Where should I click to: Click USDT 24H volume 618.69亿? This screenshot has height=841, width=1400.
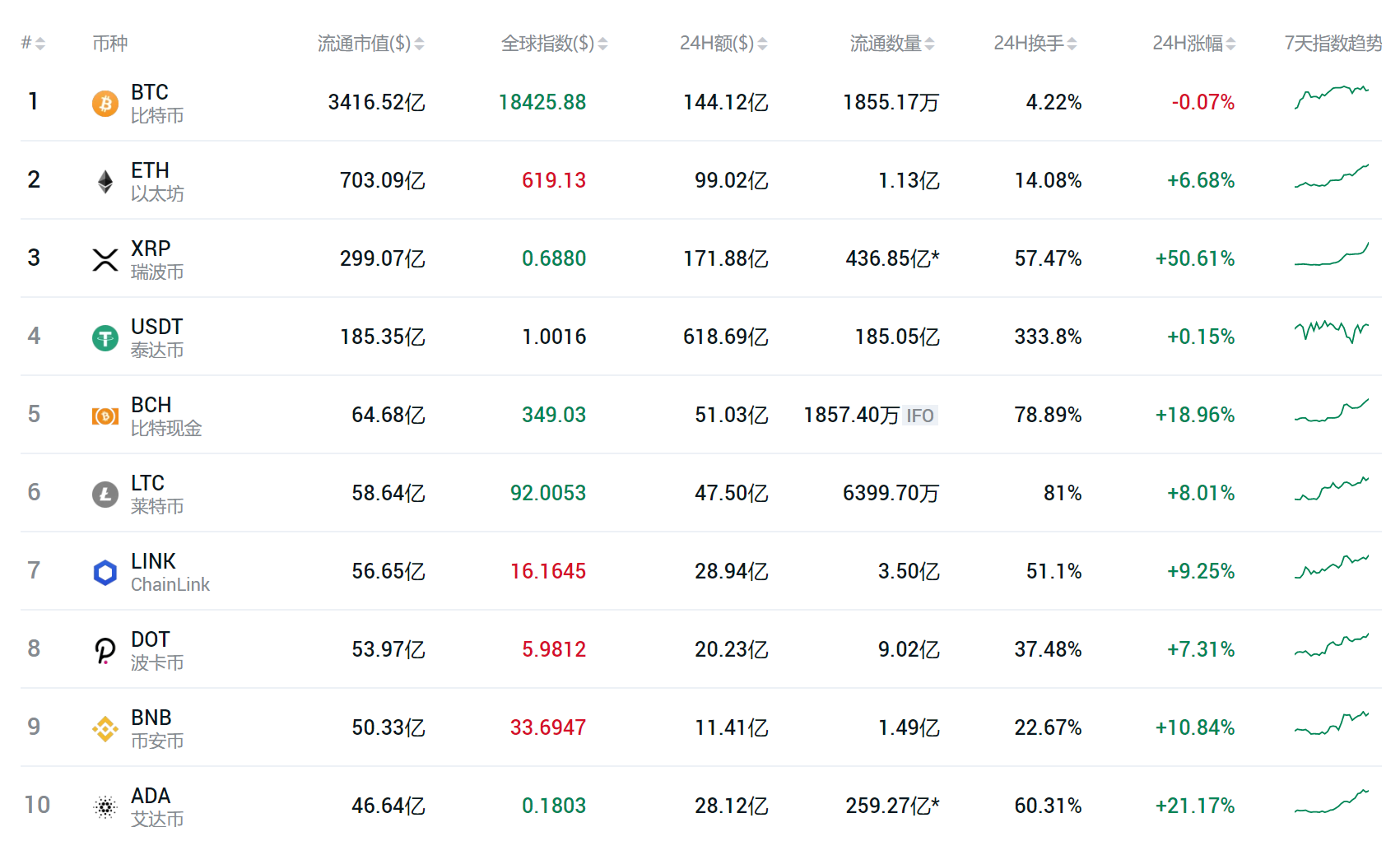coord(726,337)
